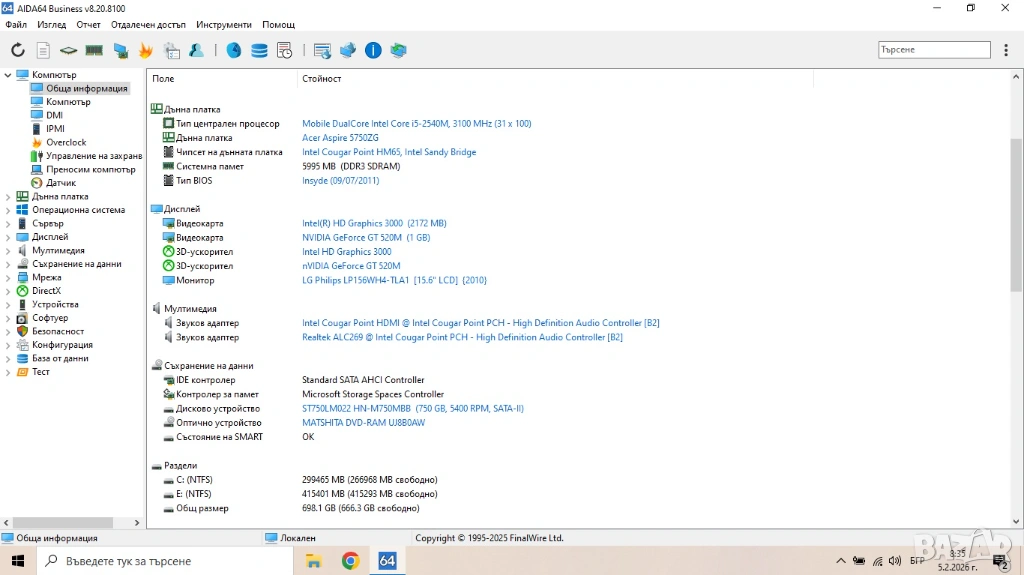Collapse the root Компютър tree node

click(8, 75)
